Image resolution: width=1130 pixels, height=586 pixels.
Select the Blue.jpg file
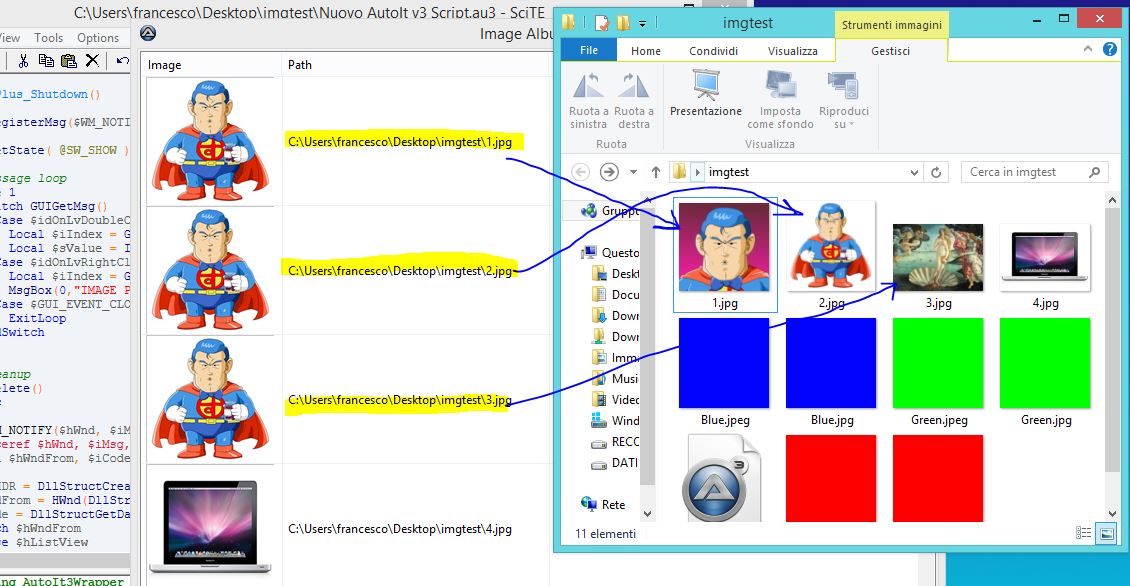pyautogui.click(x=831, y=372)
